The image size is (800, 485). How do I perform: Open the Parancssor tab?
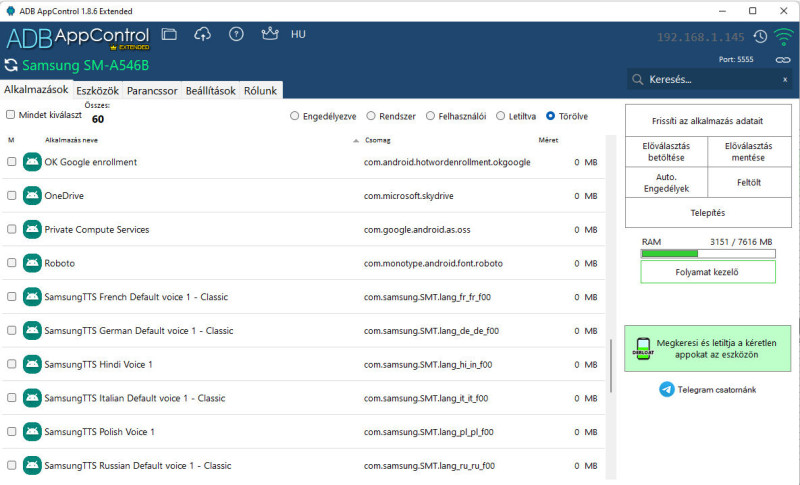(x=152, y=91)
